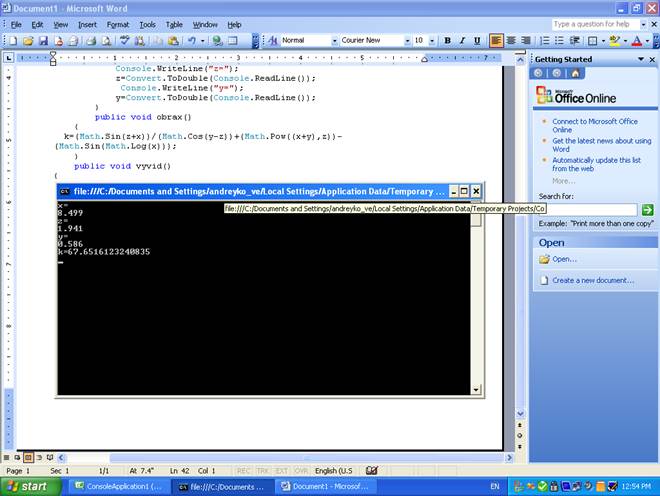Click the Paste clipboard icon

[173, 40]
